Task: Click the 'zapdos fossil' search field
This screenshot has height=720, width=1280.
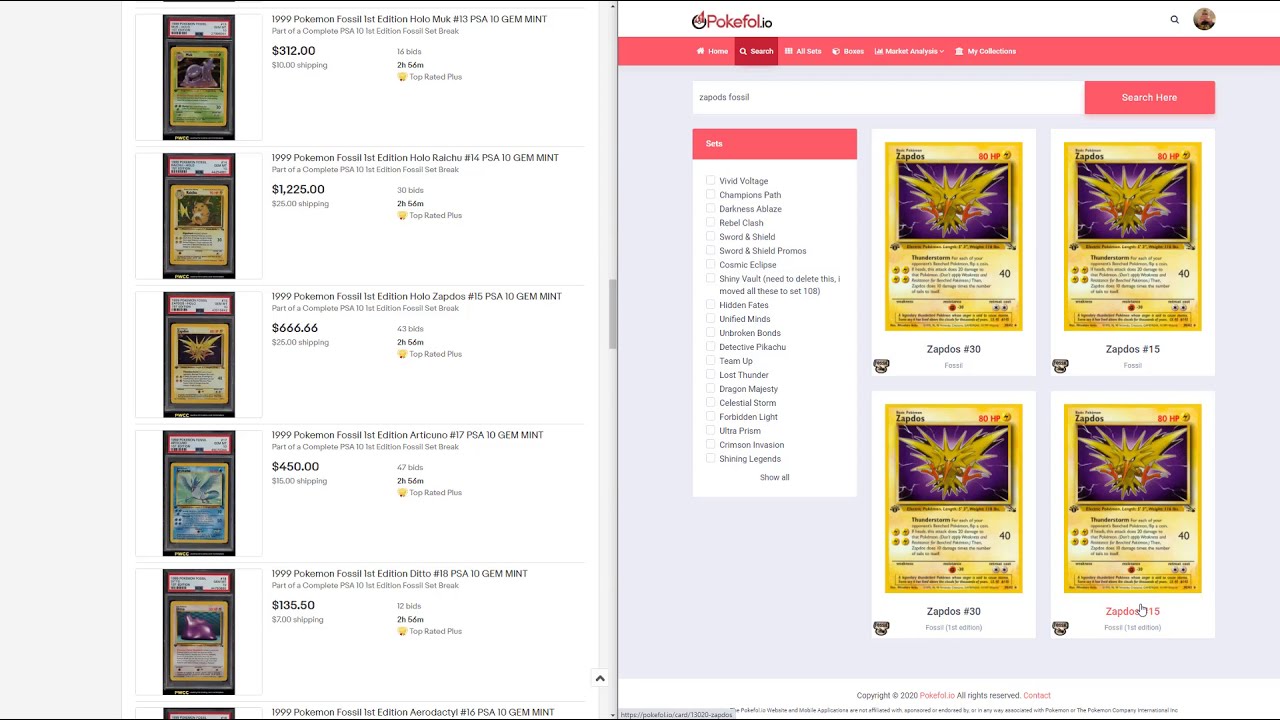Action: point(888,97)
